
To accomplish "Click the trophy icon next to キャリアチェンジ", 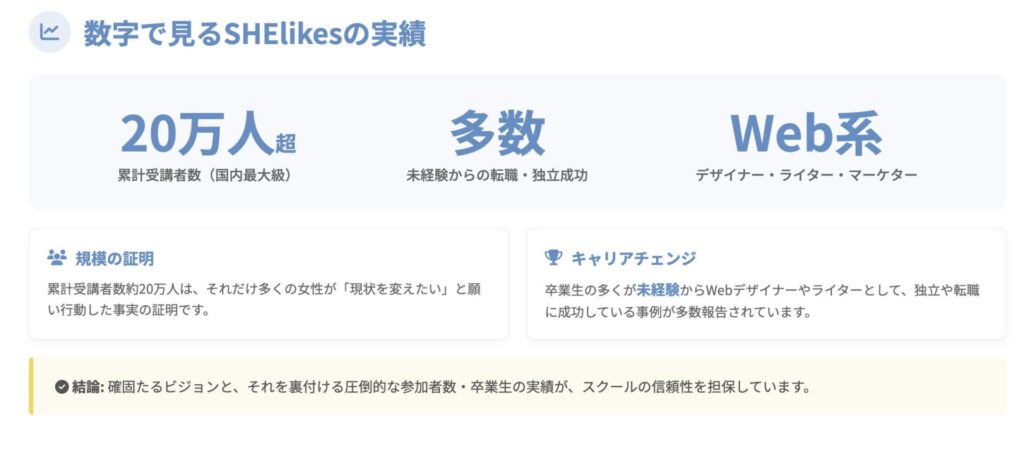I will [553, 258].
